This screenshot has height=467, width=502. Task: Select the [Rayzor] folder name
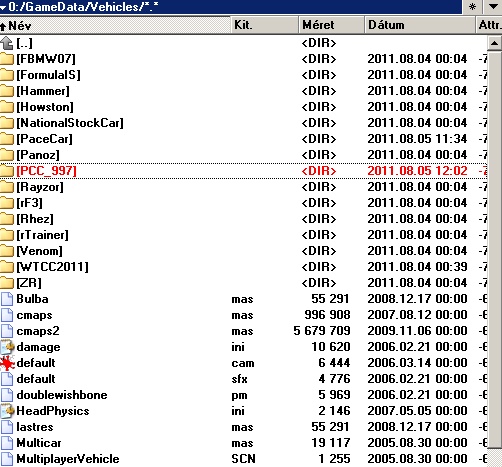coord(40,187)
